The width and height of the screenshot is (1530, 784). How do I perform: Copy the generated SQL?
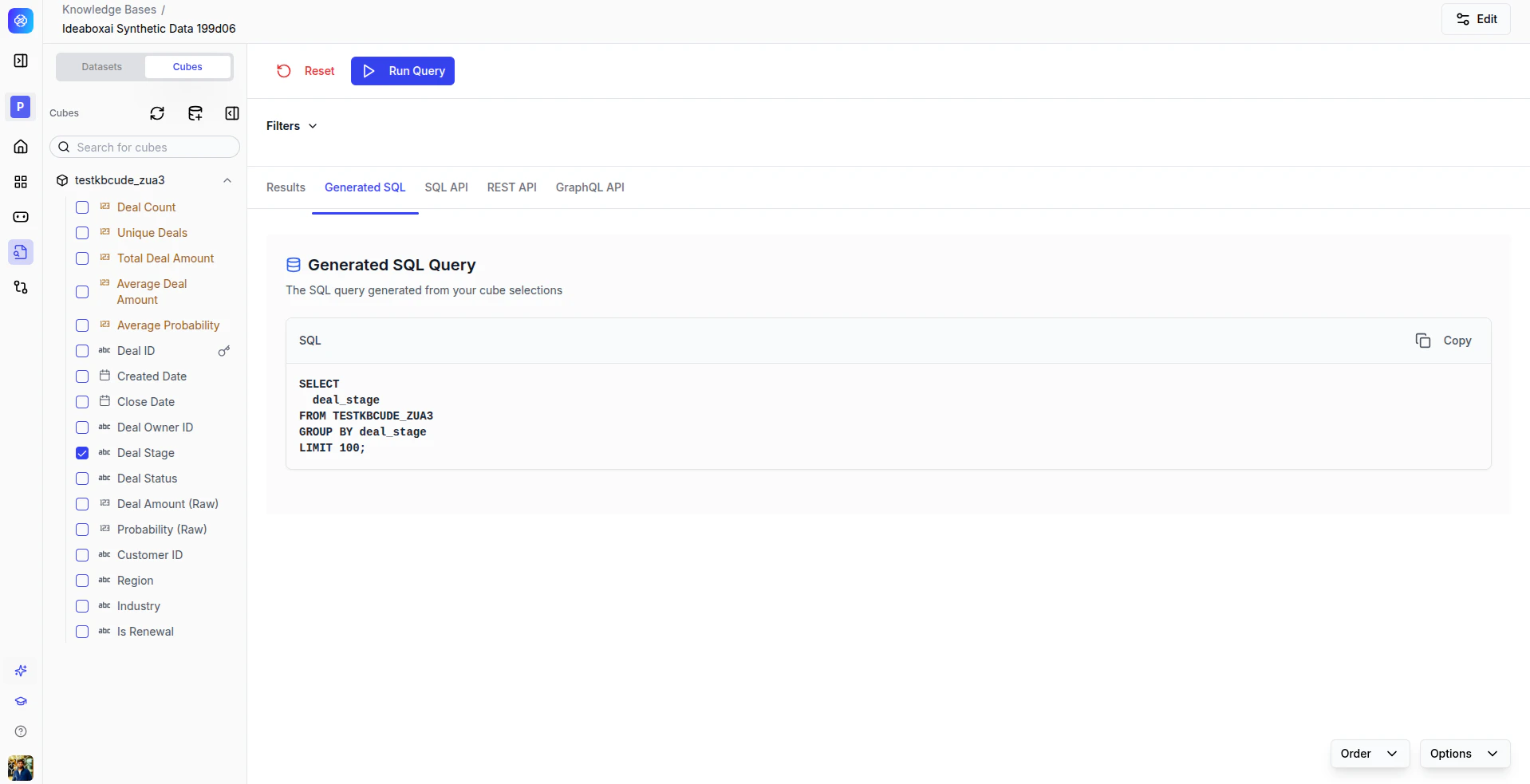1444,341
